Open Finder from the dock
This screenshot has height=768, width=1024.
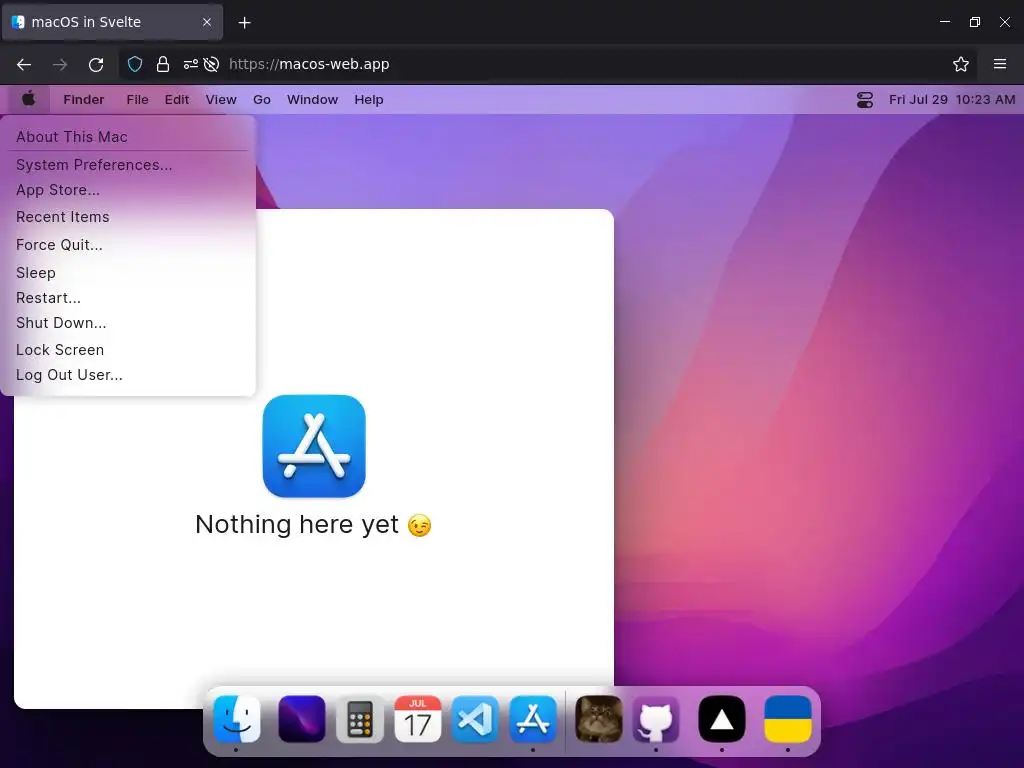pyautogui.click(x=236, y=719)
